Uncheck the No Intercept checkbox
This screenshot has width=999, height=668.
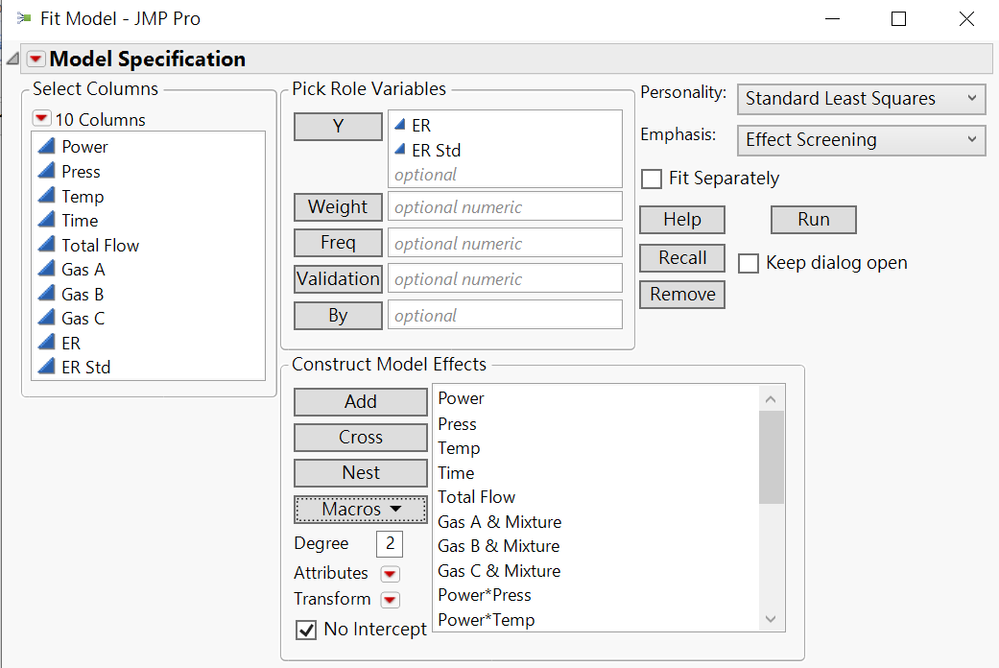click(306, 630)
